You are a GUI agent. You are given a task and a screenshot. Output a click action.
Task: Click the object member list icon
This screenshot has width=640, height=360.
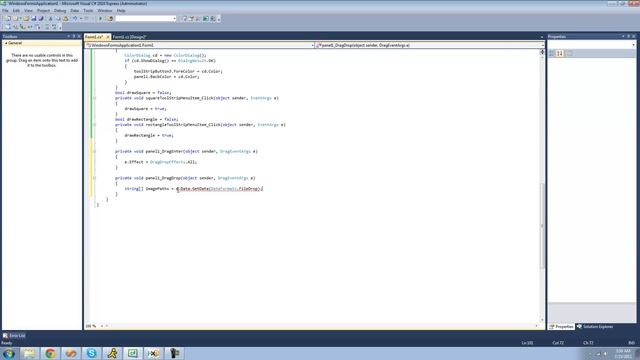pos(8,27)
